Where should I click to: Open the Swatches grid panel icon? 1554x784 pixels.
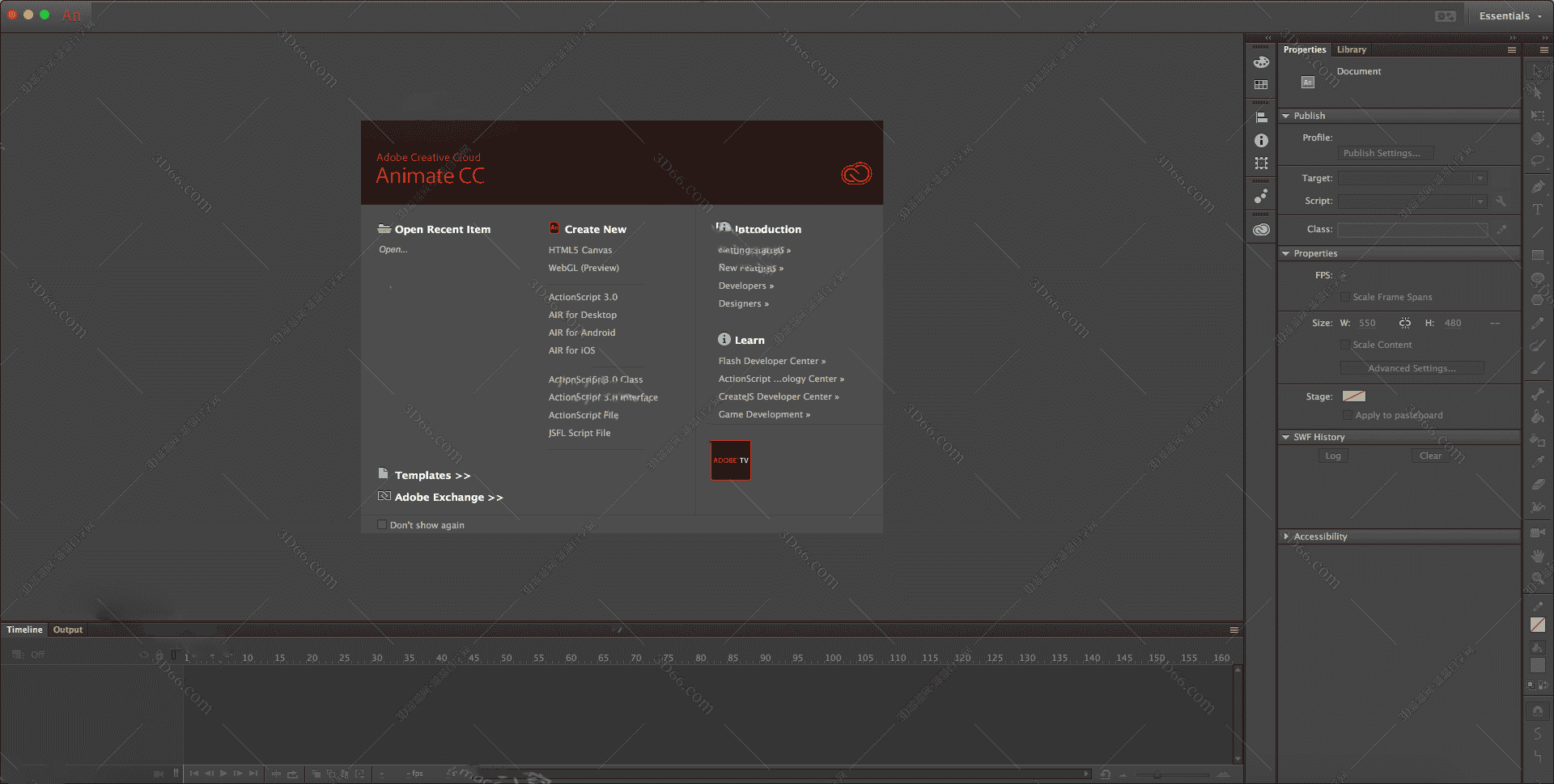click(1261, 85)
